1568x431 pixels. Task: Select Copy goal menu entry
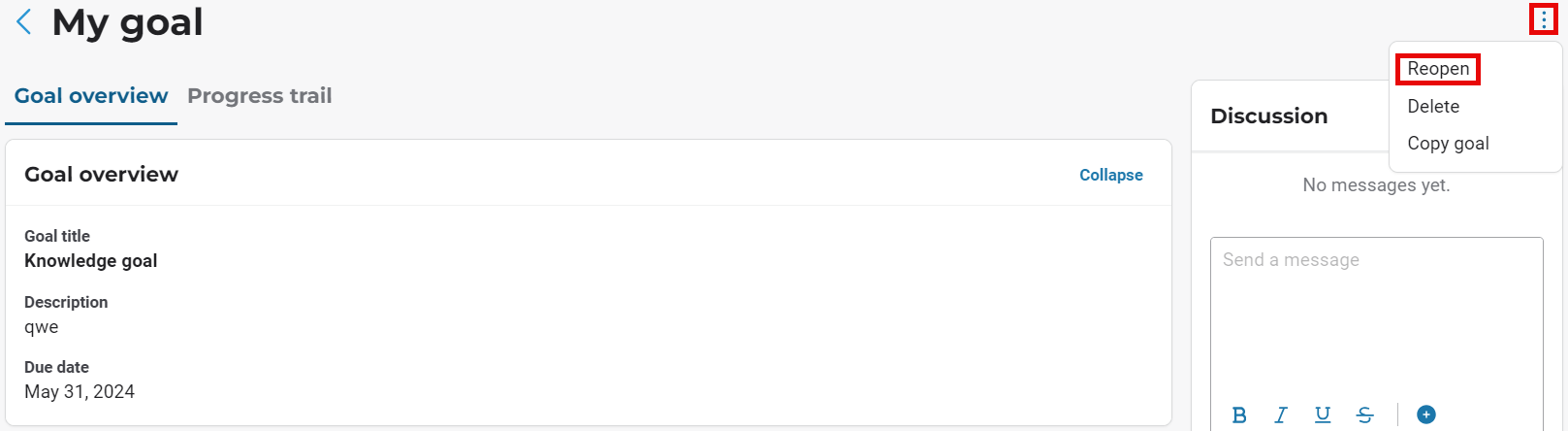(1448, 144)
